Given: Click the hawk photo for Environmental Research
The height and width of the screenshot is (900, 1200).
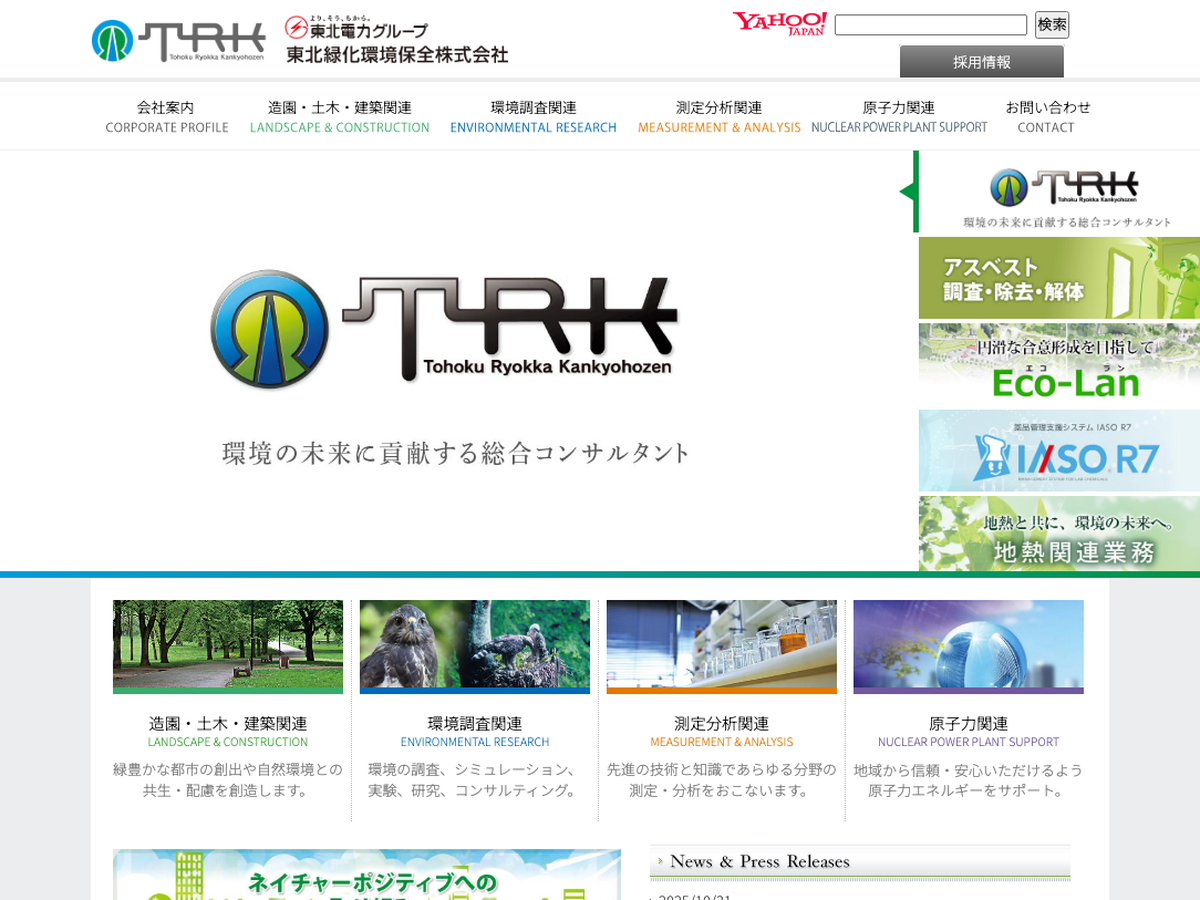Looking at the screenshot, I should tap(474, 645).
